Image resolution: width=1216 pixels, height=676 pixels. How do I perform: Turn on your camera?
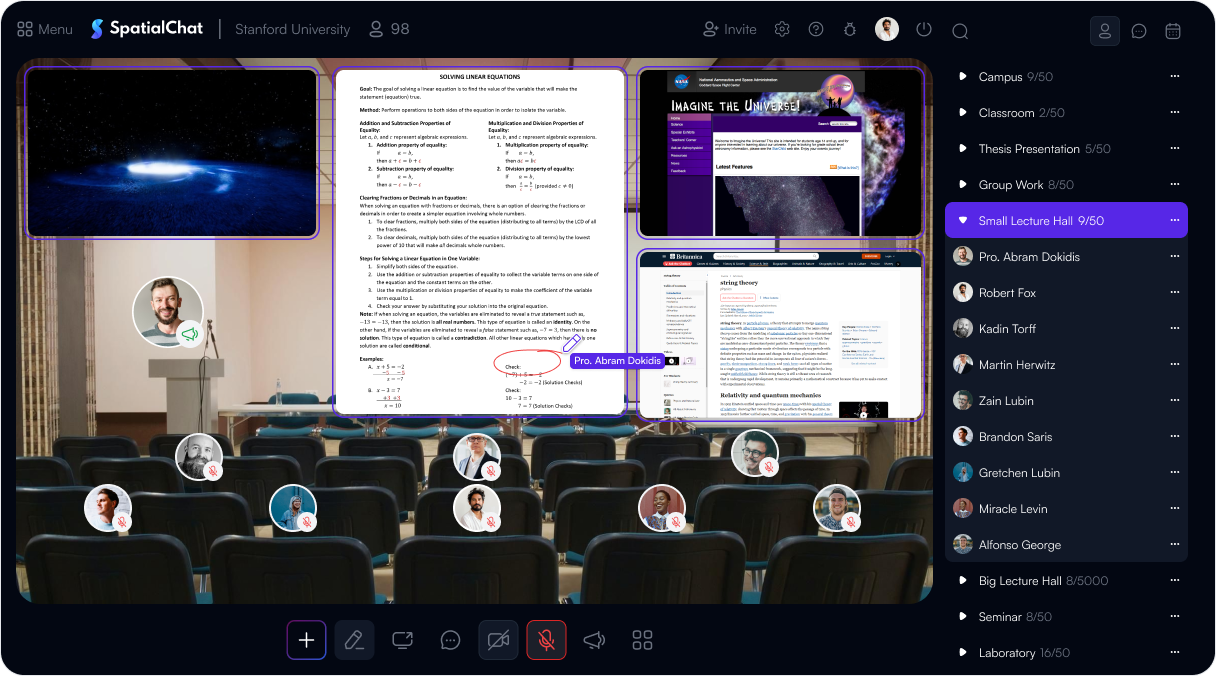coord(498,640)
